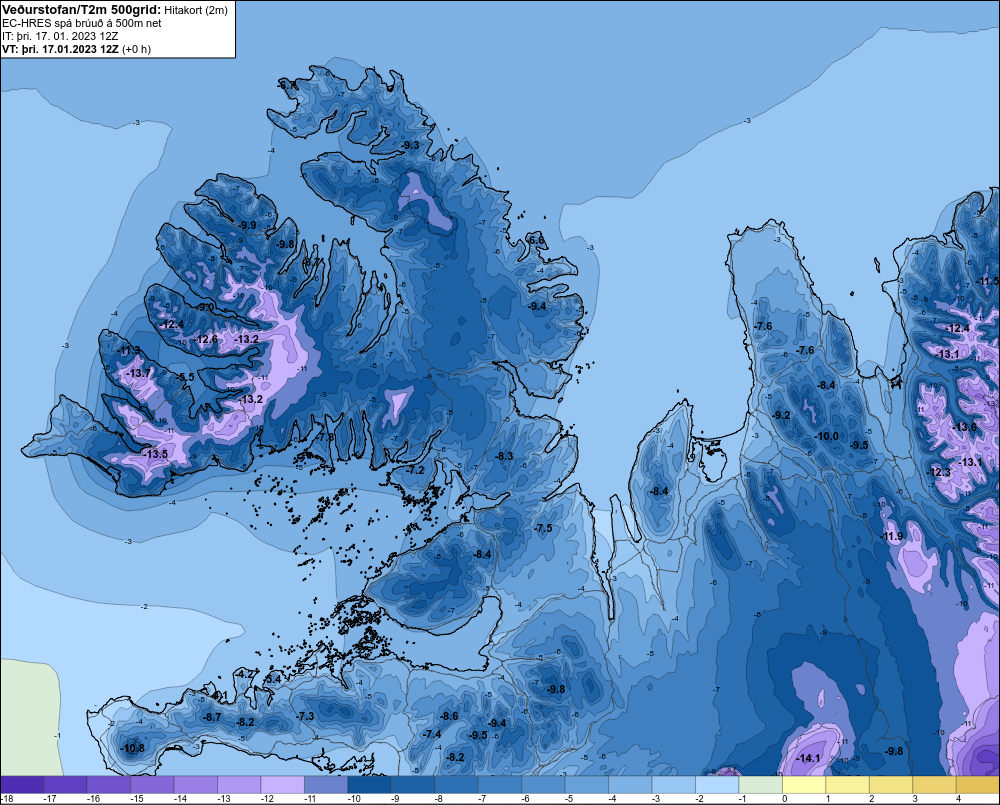The image size is (1000, 805).
Task: Click the -14.1 temperature value
Action: click(x=809, y=758)
